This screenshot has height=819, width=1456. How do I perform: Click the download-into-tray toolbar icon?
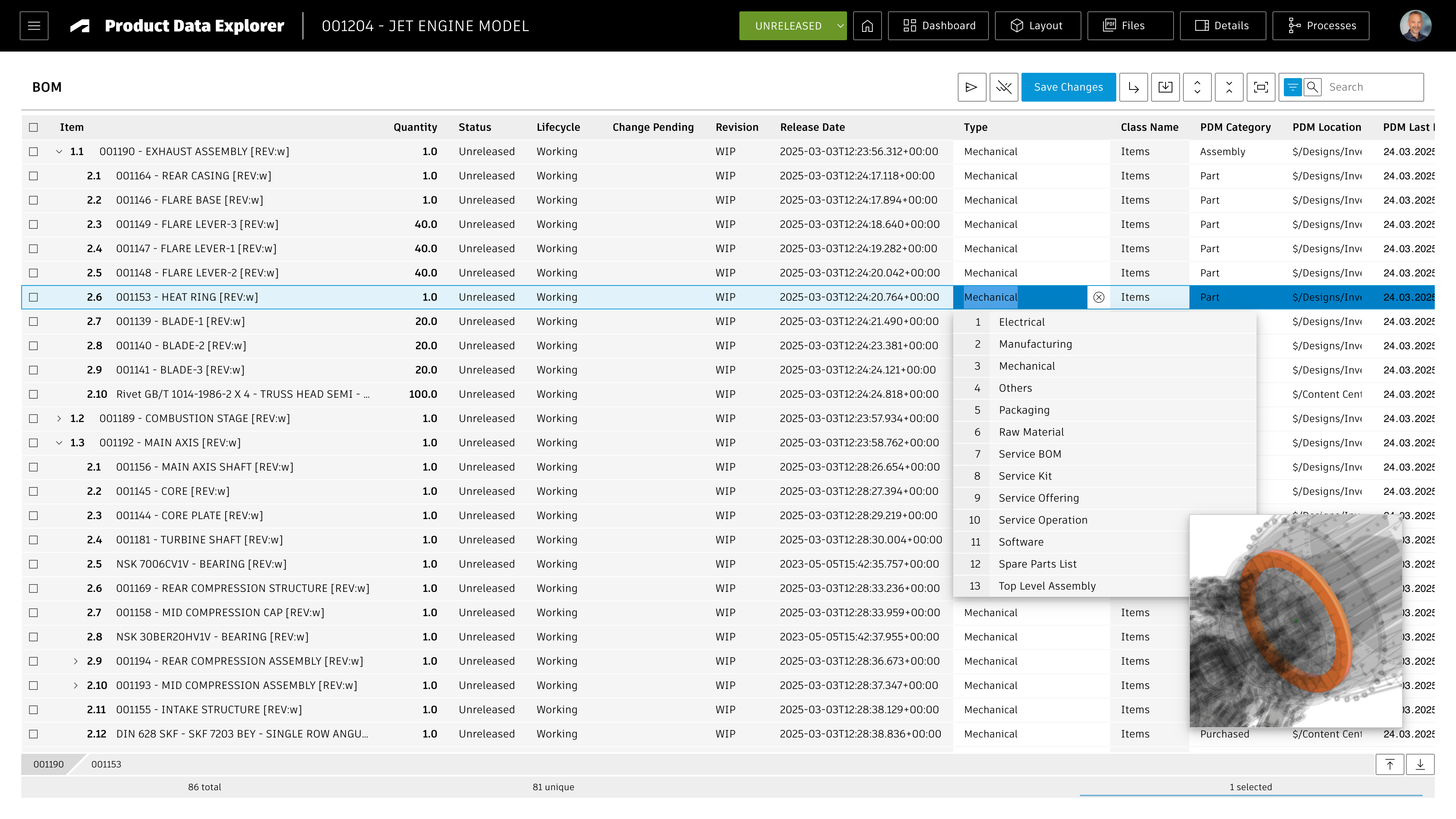click(1165, 87)
